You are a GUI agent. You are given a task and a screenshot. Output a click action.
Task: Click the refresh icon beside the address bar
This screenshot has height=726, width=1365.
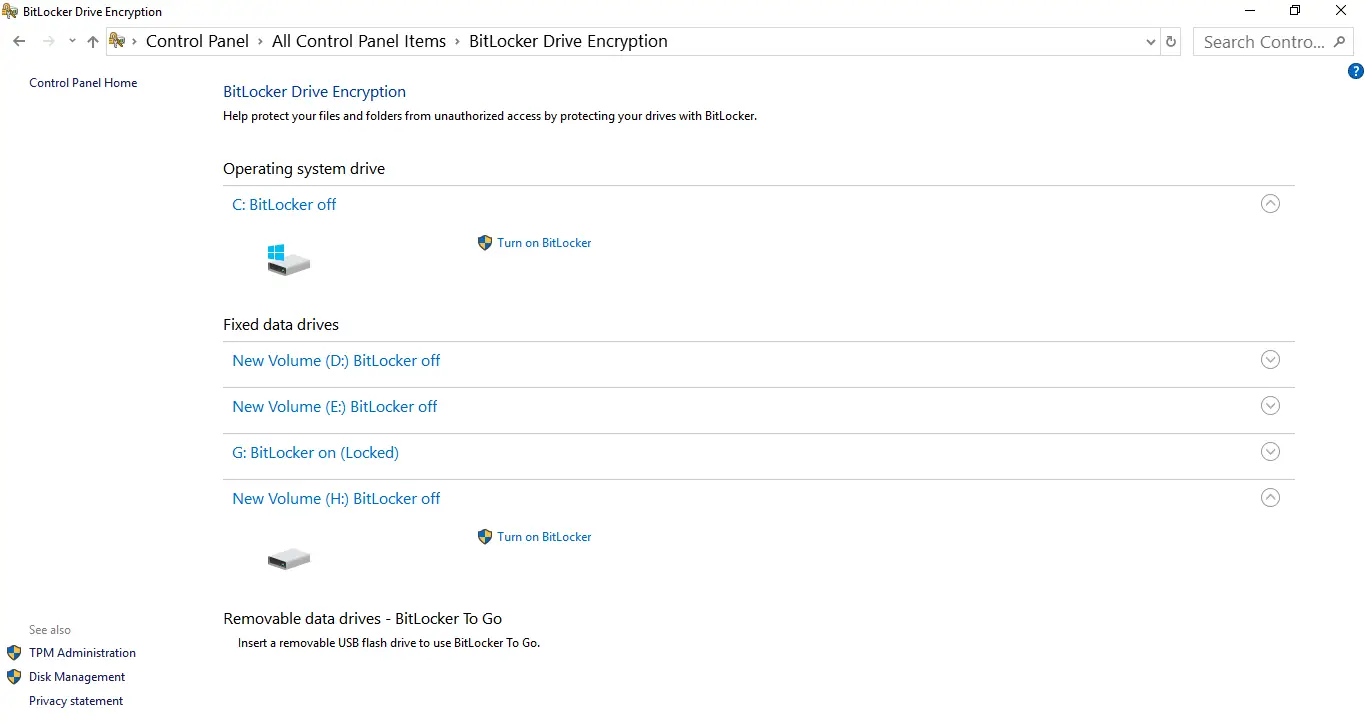(1170, 41)
